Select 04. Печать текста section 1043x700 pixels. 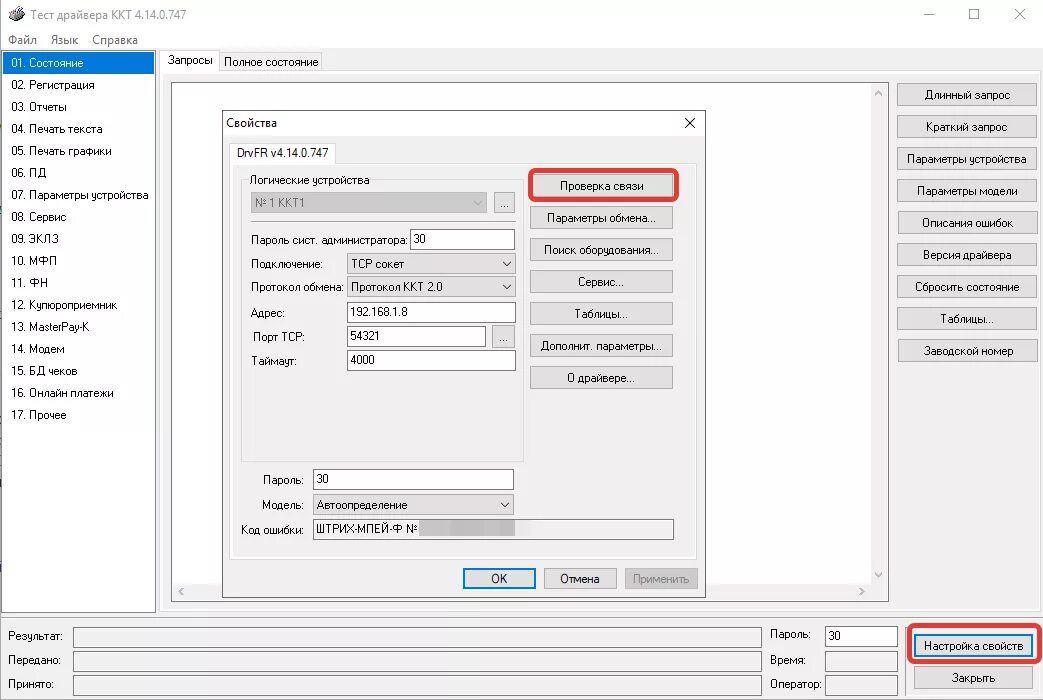pos(78,129)
